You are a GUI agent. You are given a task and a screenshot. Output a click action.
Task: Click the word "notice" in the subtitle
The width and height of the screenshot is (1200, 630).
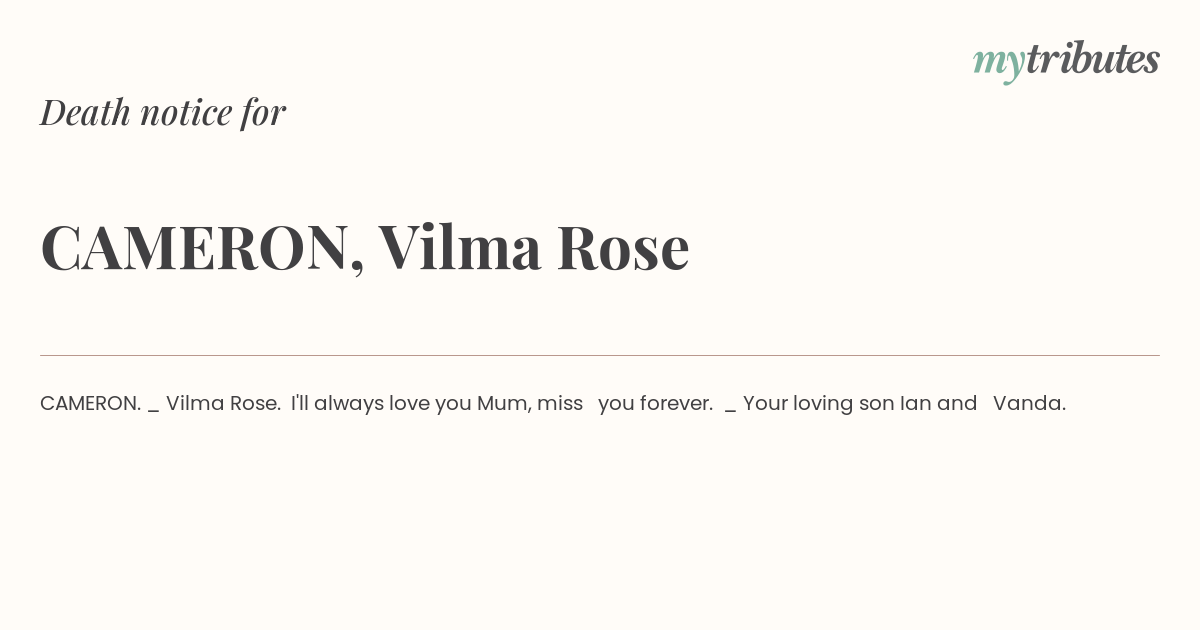click(x=186, y=113)
